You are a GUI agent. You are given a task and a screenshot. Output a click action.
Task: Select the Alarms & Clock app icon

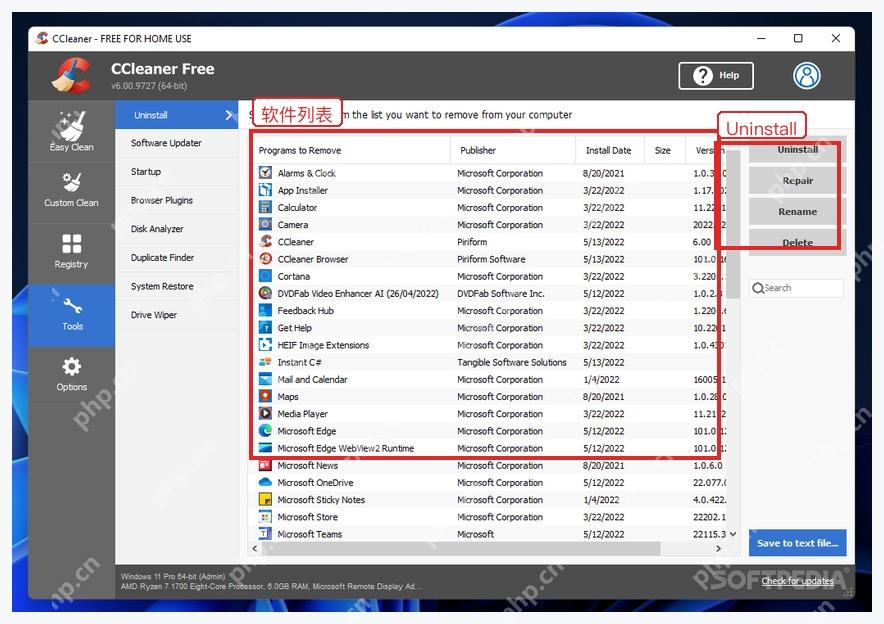pyautogui.click(x=265, y=172)
